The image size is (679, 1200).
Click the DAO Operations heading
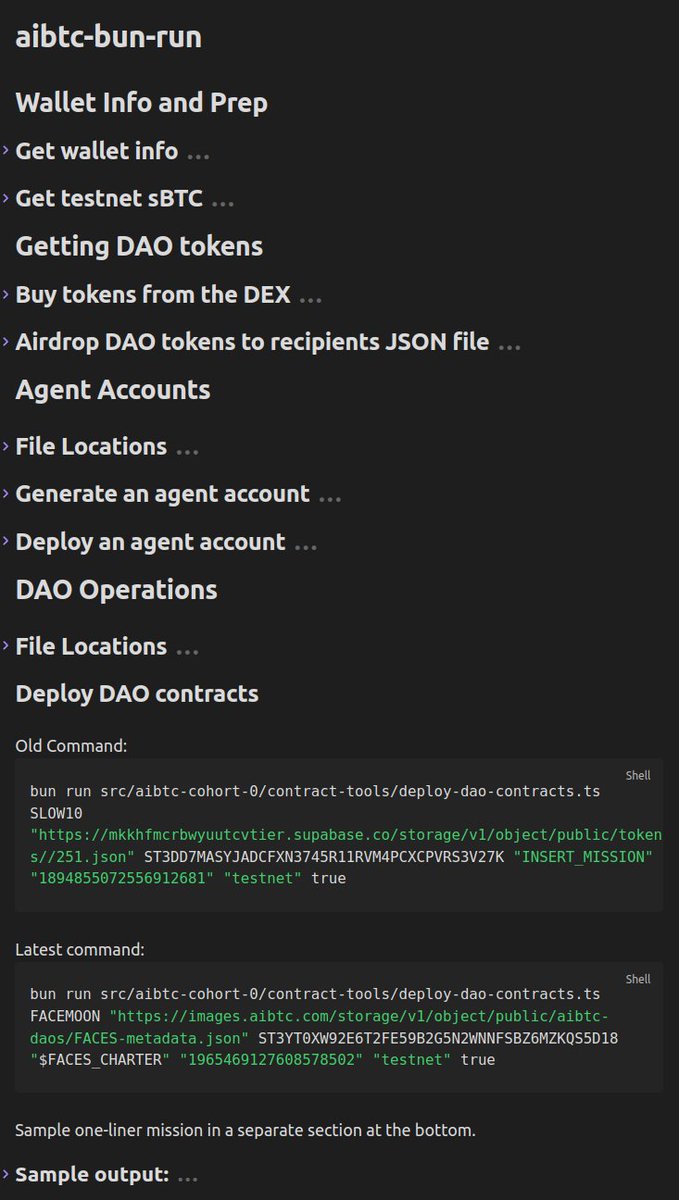click(116, 589)
